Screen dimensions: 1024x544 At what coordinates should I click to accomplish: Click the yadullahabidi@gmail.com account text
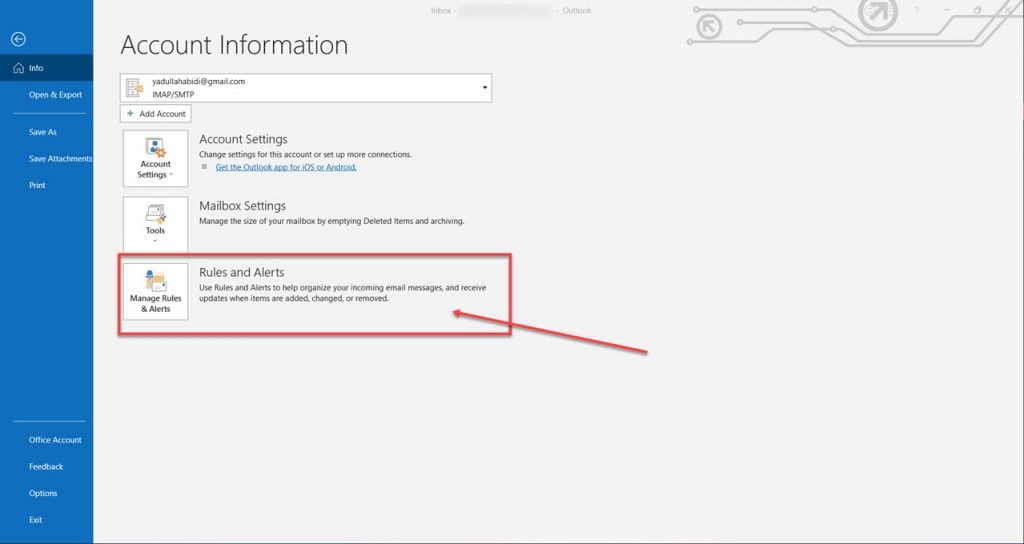[199, 82]
